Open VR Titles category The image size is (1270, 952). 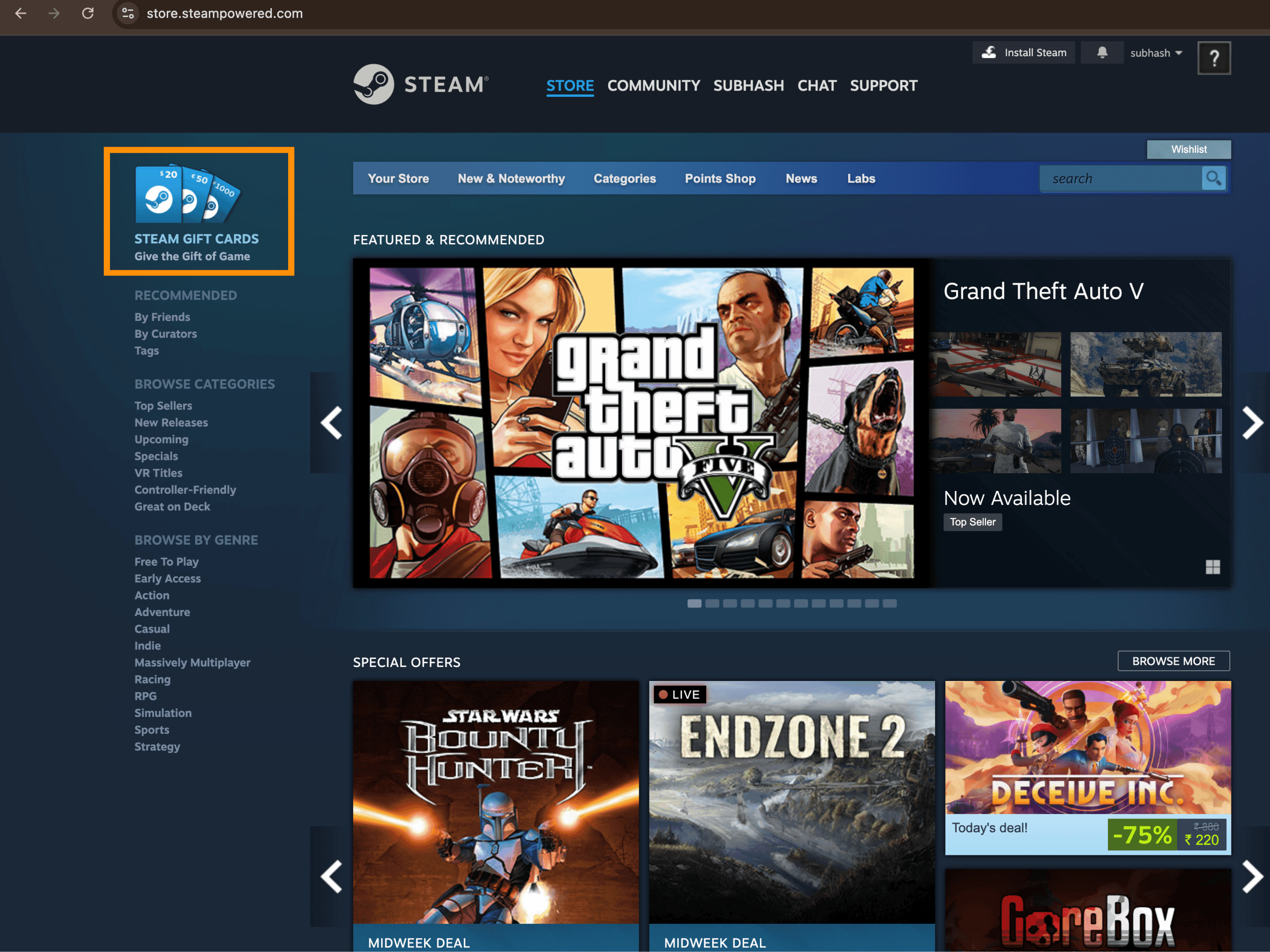[158, 473]
